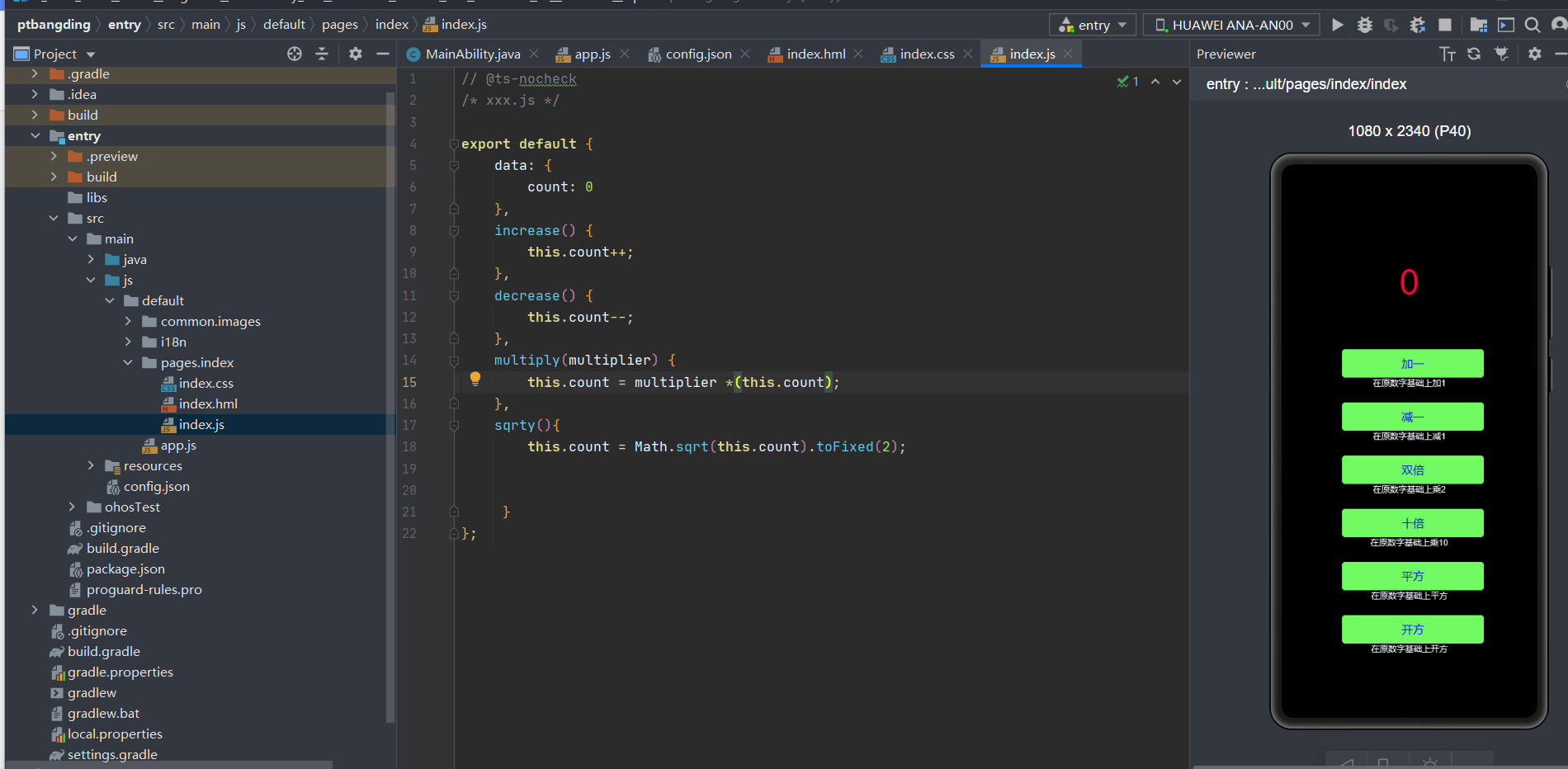Open the HUAWEI ANA-AN00 device dropdown
1568x769 pixels.
tap(1231, 25)
